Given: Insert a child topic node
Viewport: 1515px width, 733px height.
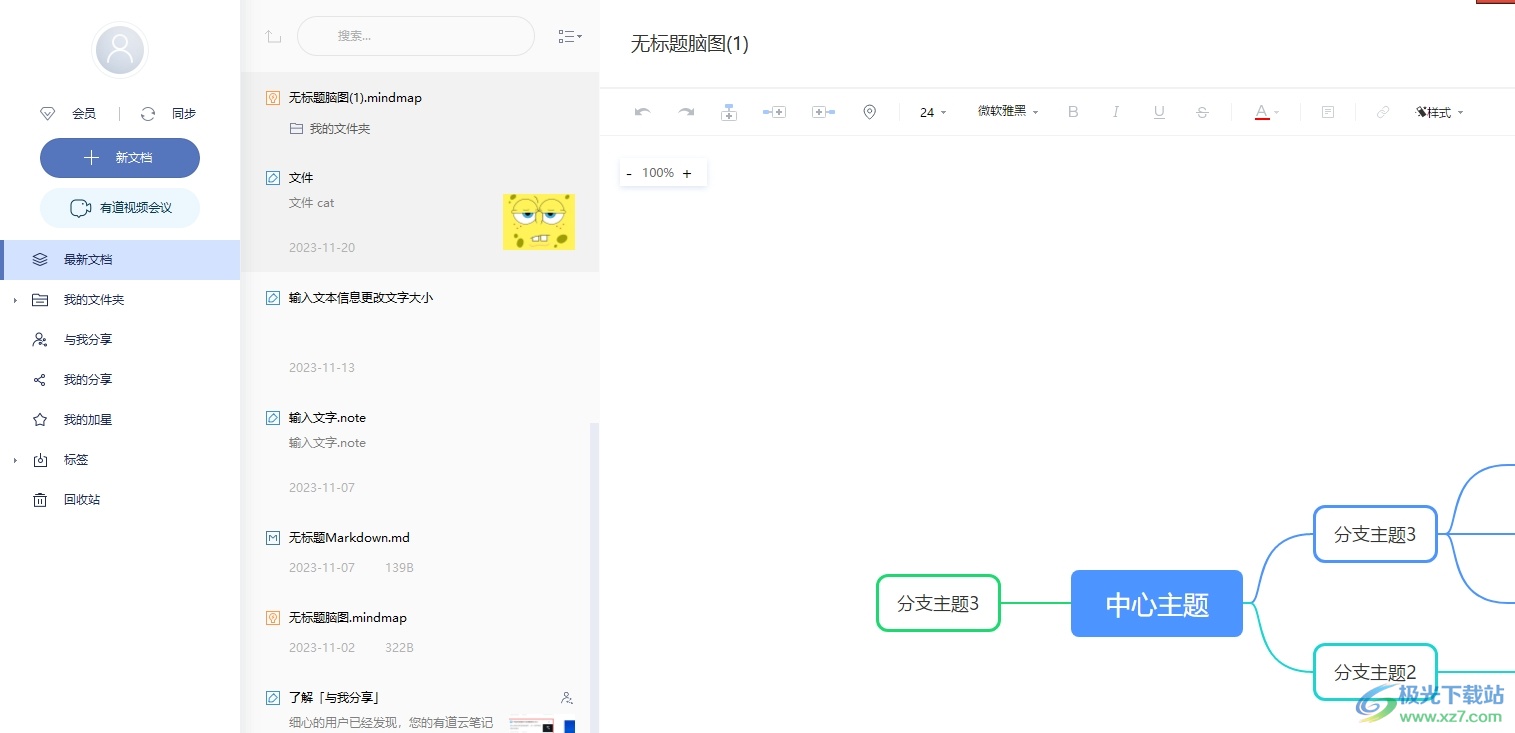Looking at the screenshot, I should [729, 112].
